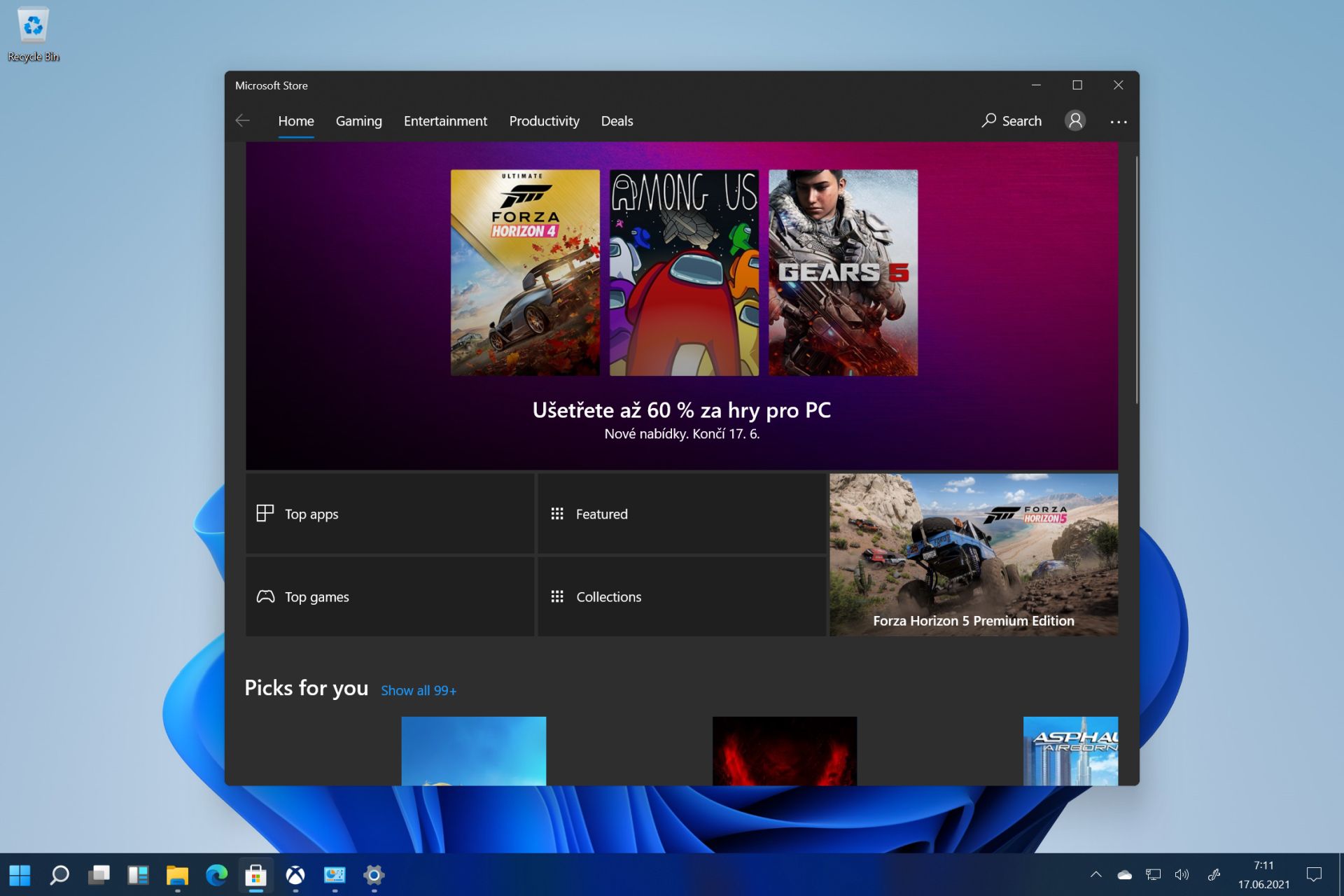Image resolution: width=1344 pixels, height=896 pixels.
Task: Click the Show all 99+ link
Action: pyautogui.click(x=419, y=691)
